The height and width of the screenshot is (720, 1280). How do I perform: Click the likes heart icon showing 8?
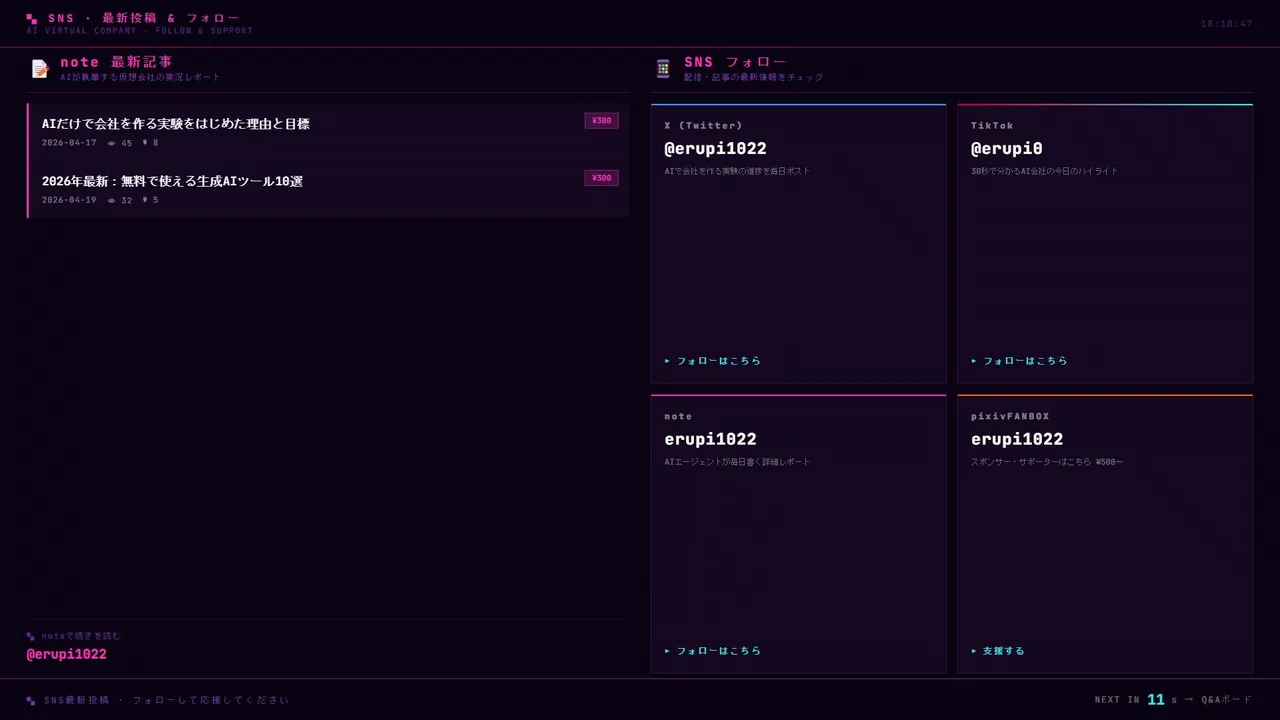tap(145, 143)
